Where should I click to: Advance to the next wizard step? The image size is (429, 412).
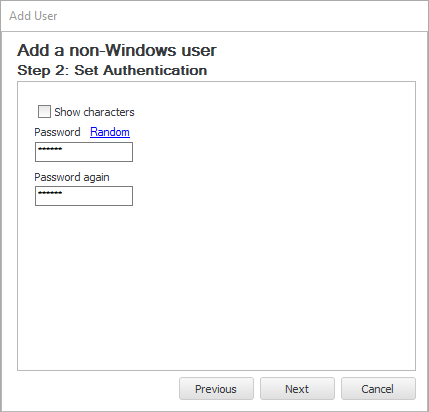(297, 389)
